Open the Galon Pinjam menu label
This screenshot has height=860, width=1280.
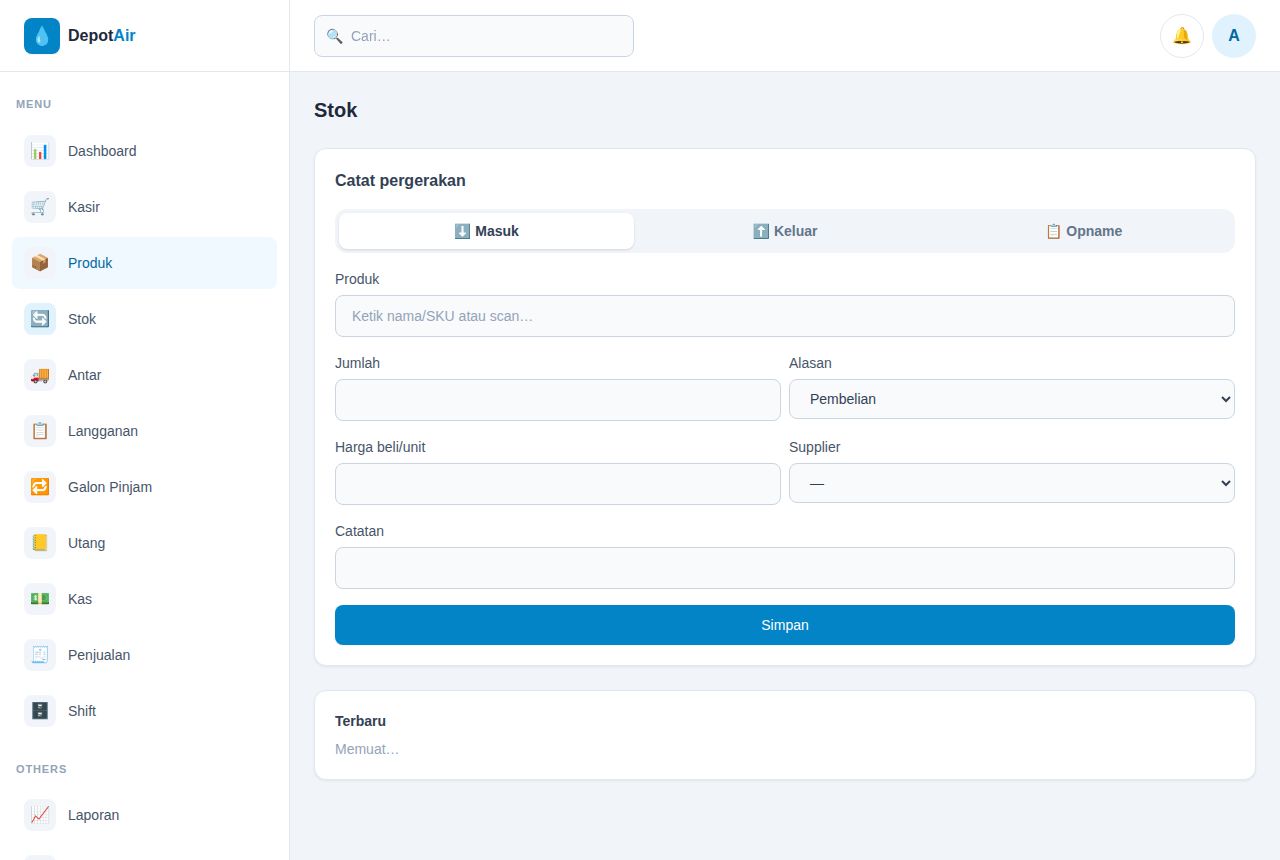pyautogui.click(x=110, y=487)
